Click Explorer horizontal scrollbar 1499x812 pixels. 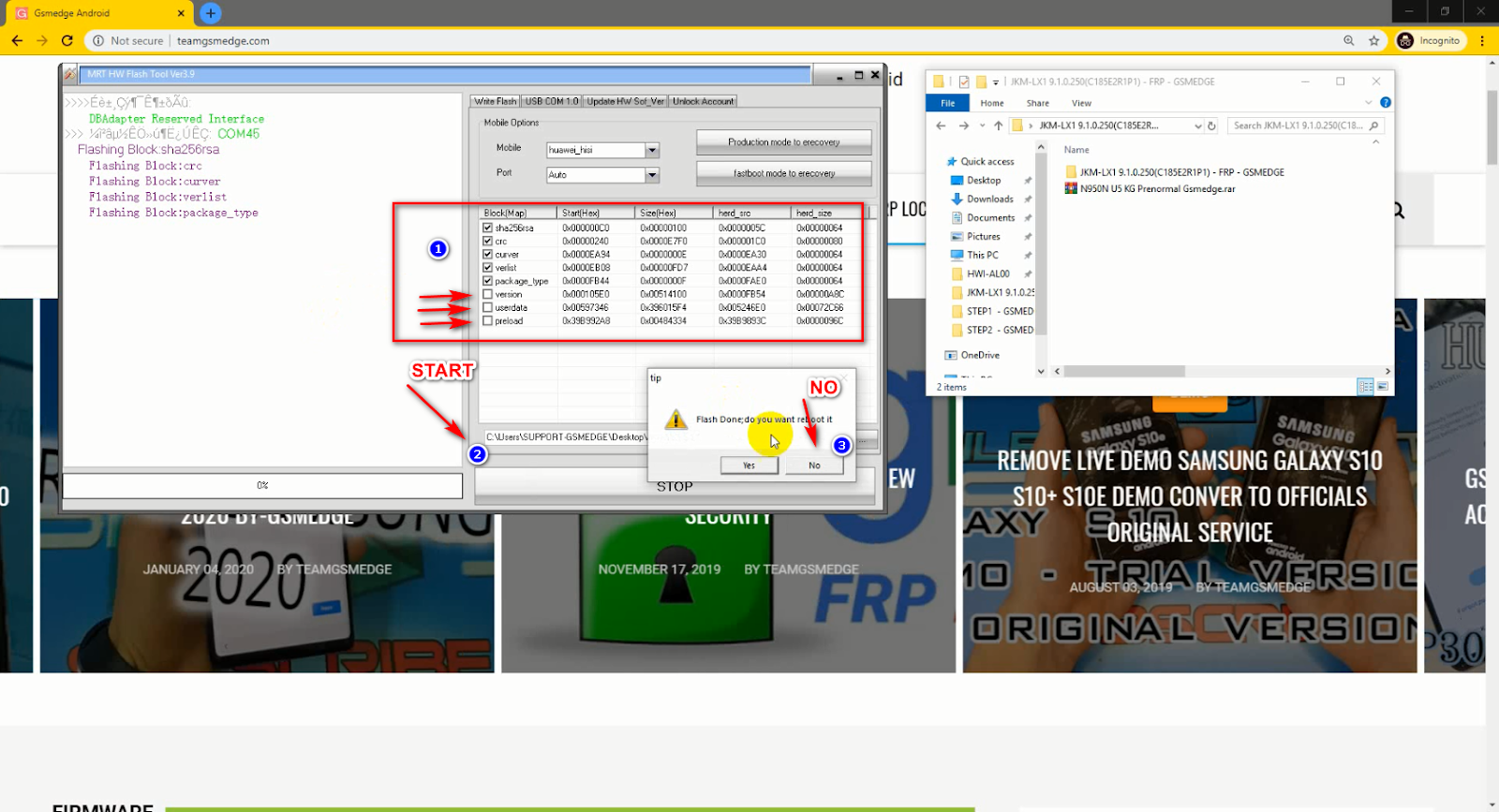[x=1124, y=371]
